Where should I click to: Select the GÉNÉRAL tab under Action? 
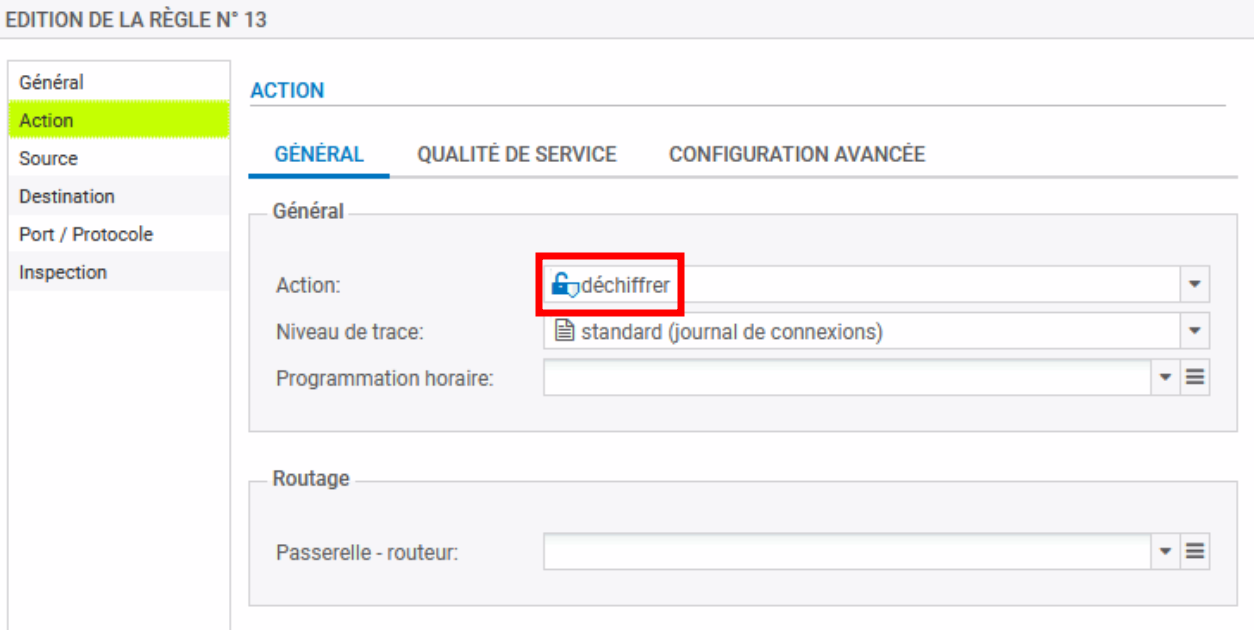(319, 154)
